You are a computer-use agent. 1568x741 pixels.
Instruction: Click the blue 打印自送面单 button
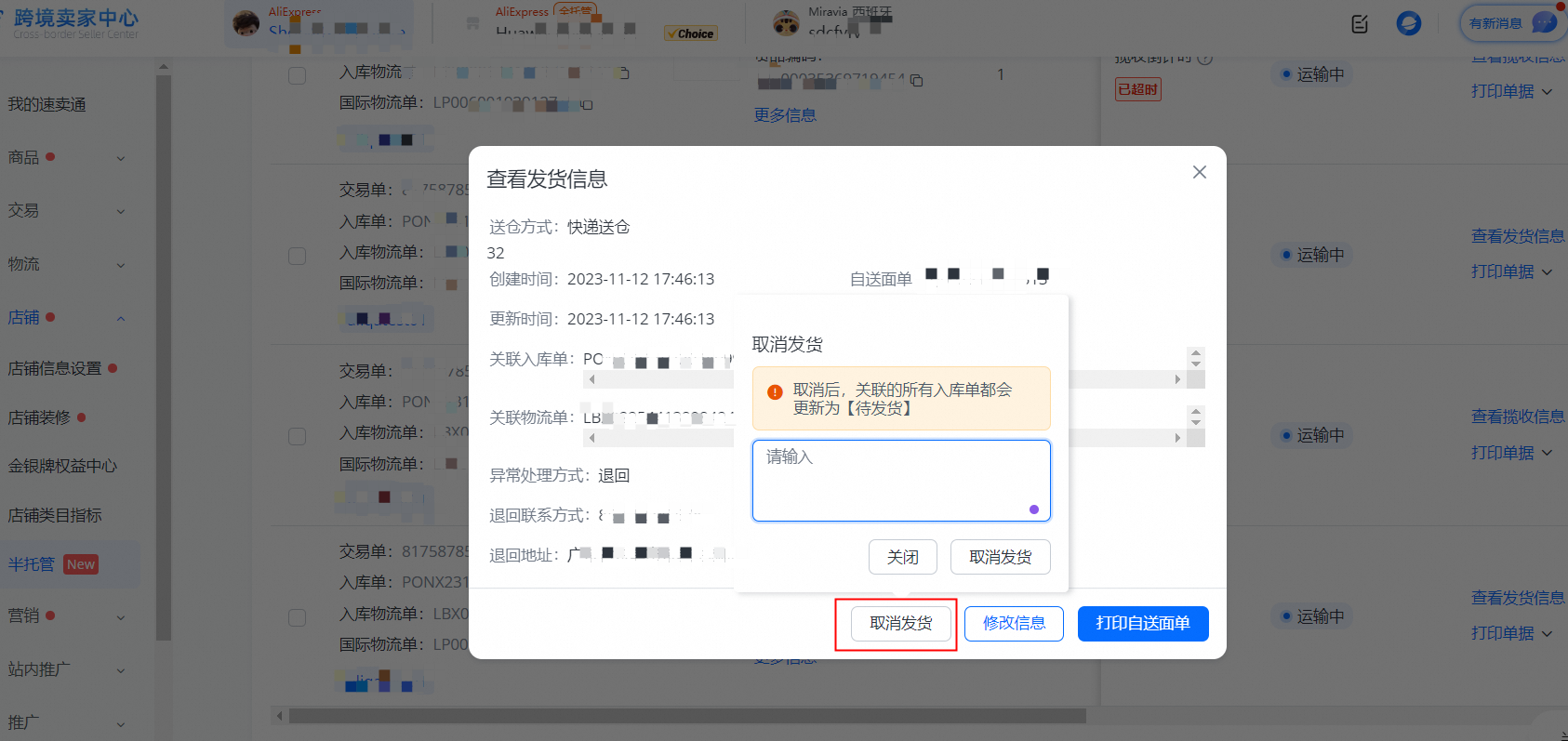tap(1142, 624)
